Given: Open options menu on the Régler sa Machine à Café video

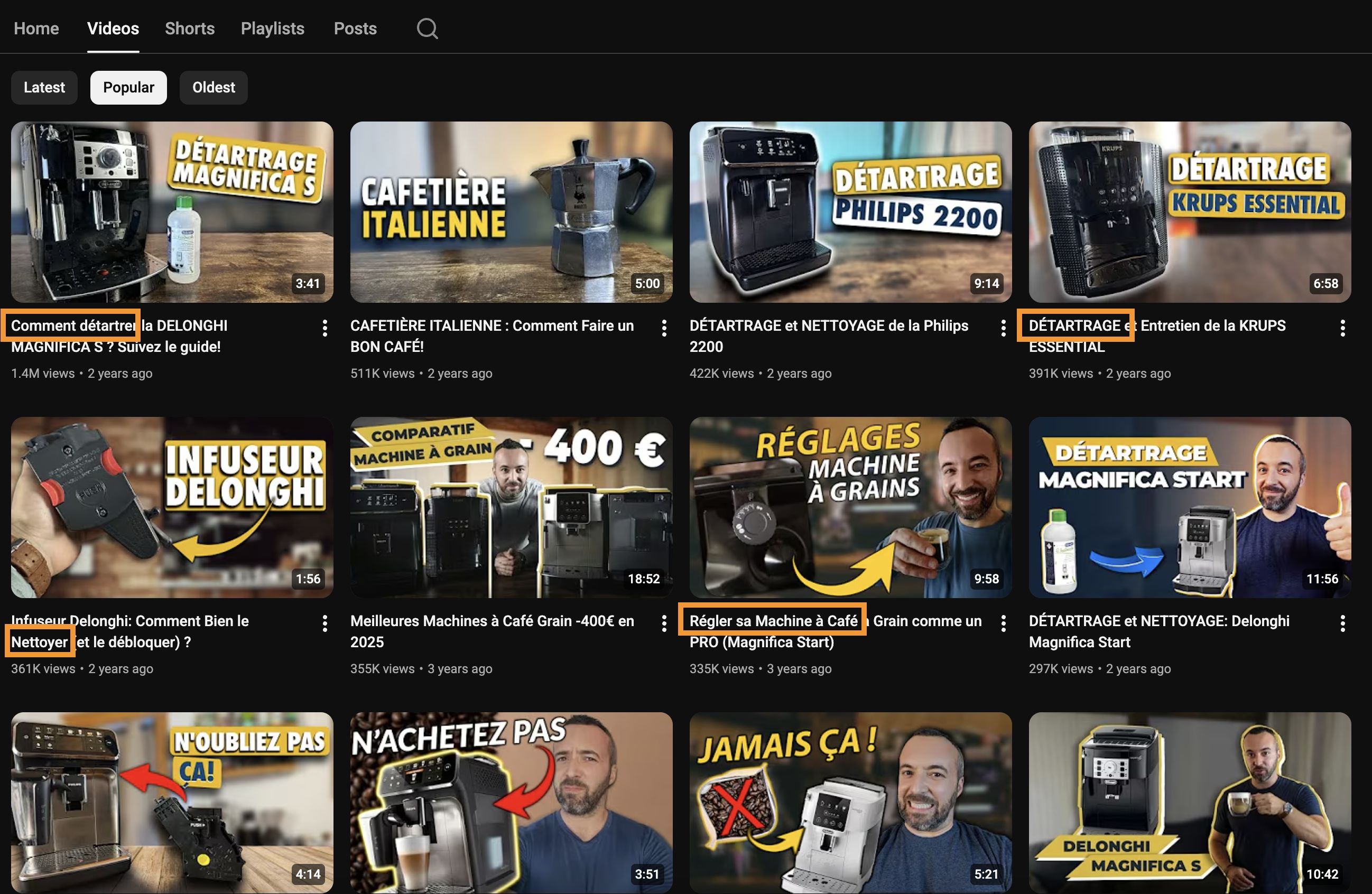Looking at the screenshot, I should (x=1003, y=622).
